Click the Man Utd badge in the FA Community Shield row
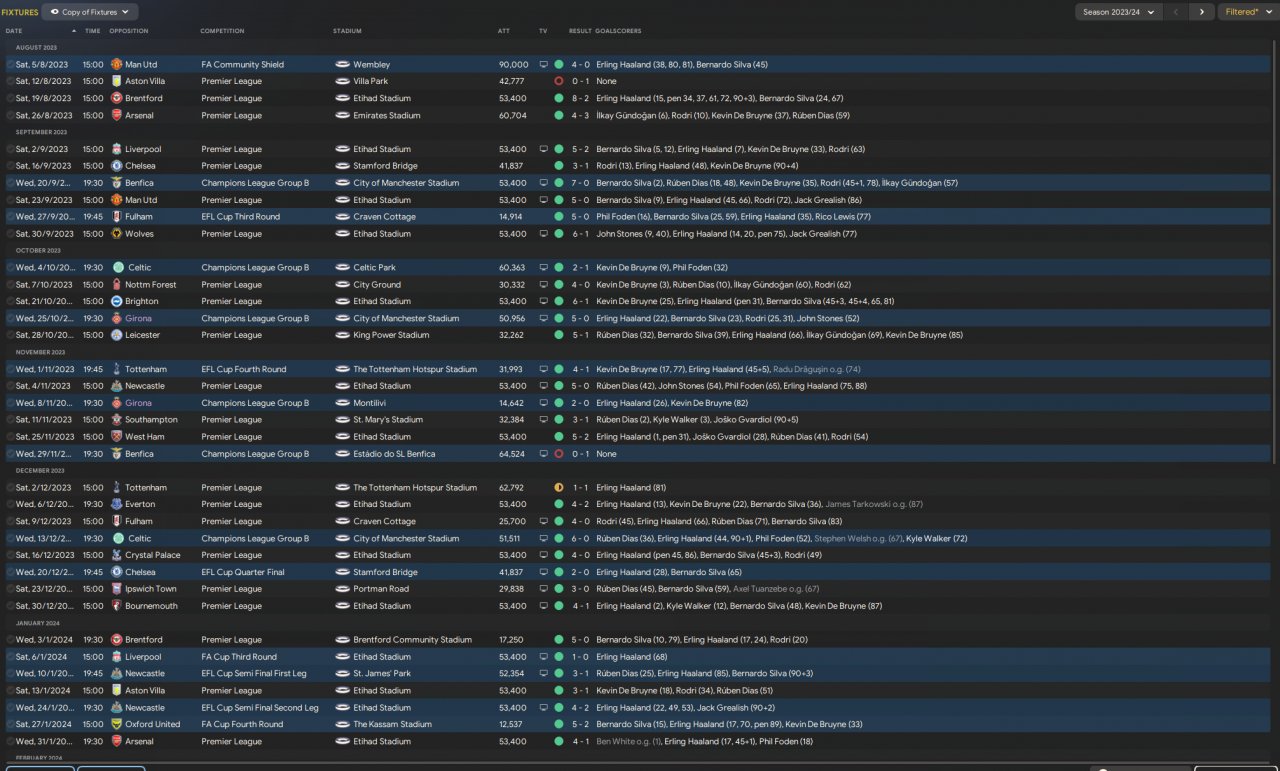1280x771 pixels. pyautogui.click(x=117, y=64)
